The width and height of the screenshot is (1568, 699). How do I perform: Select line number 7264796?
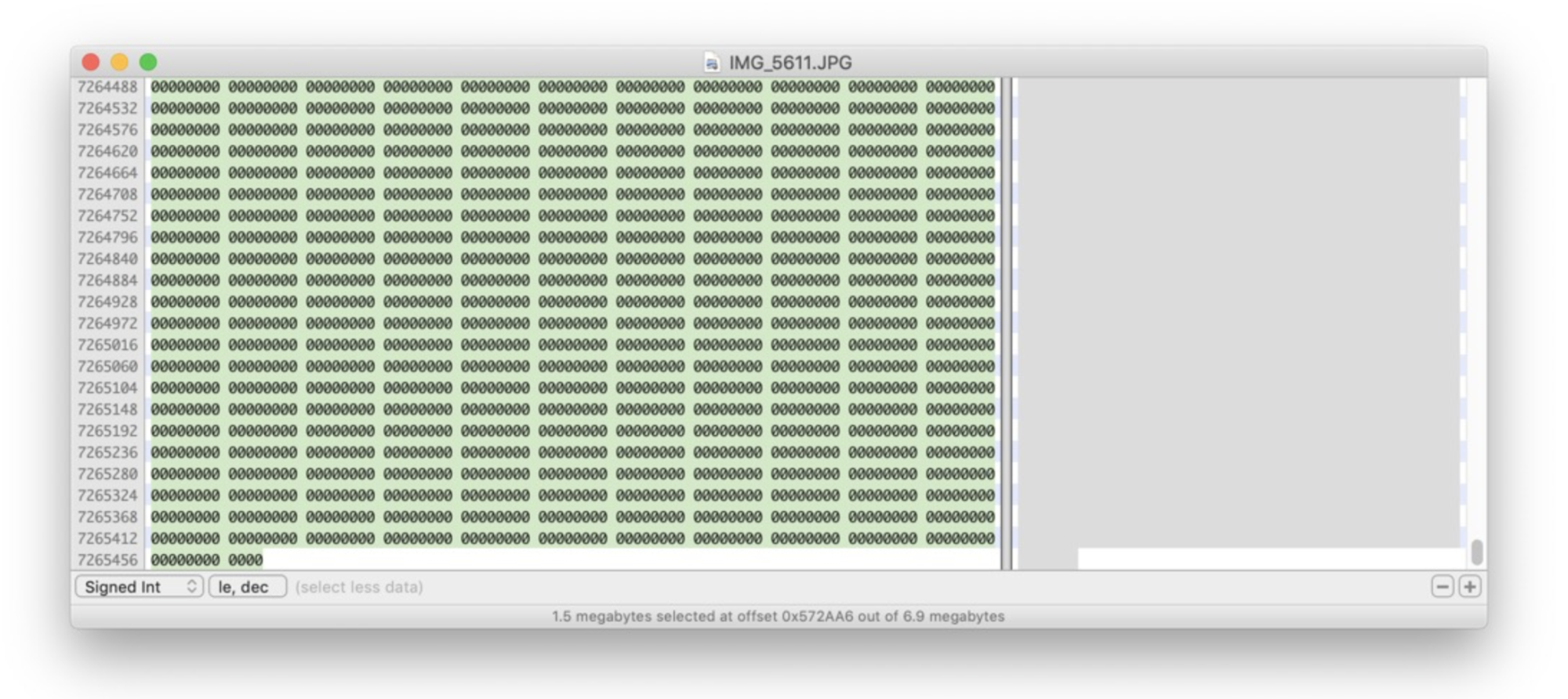[x=107, y=237]
